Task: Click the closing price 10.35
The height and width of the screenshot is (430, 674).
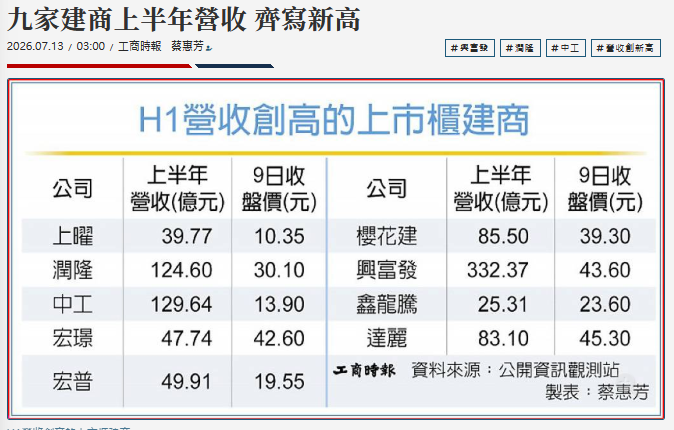Action: point(279,236)
